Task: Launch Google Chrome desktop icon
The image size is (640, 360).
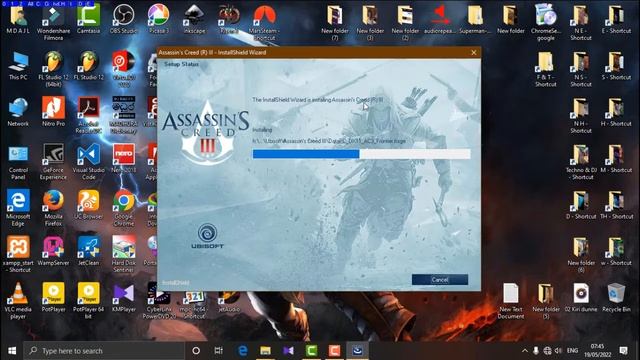Action: 124,208
